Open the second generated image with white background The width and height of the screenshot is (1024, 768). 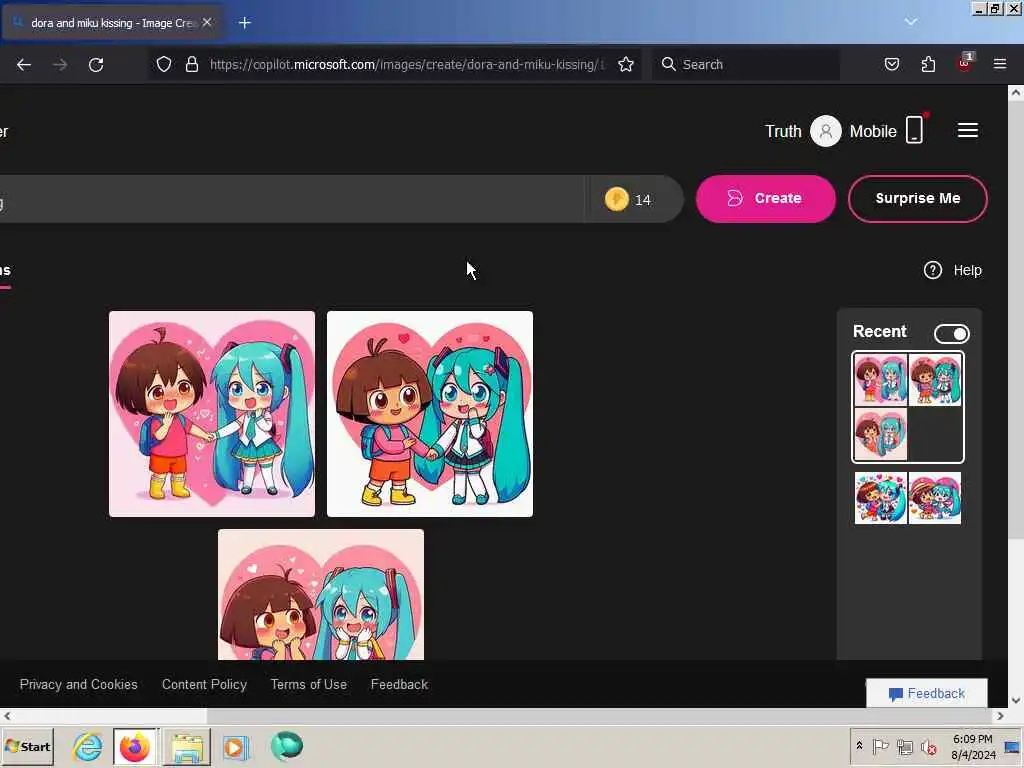point(430,413)
